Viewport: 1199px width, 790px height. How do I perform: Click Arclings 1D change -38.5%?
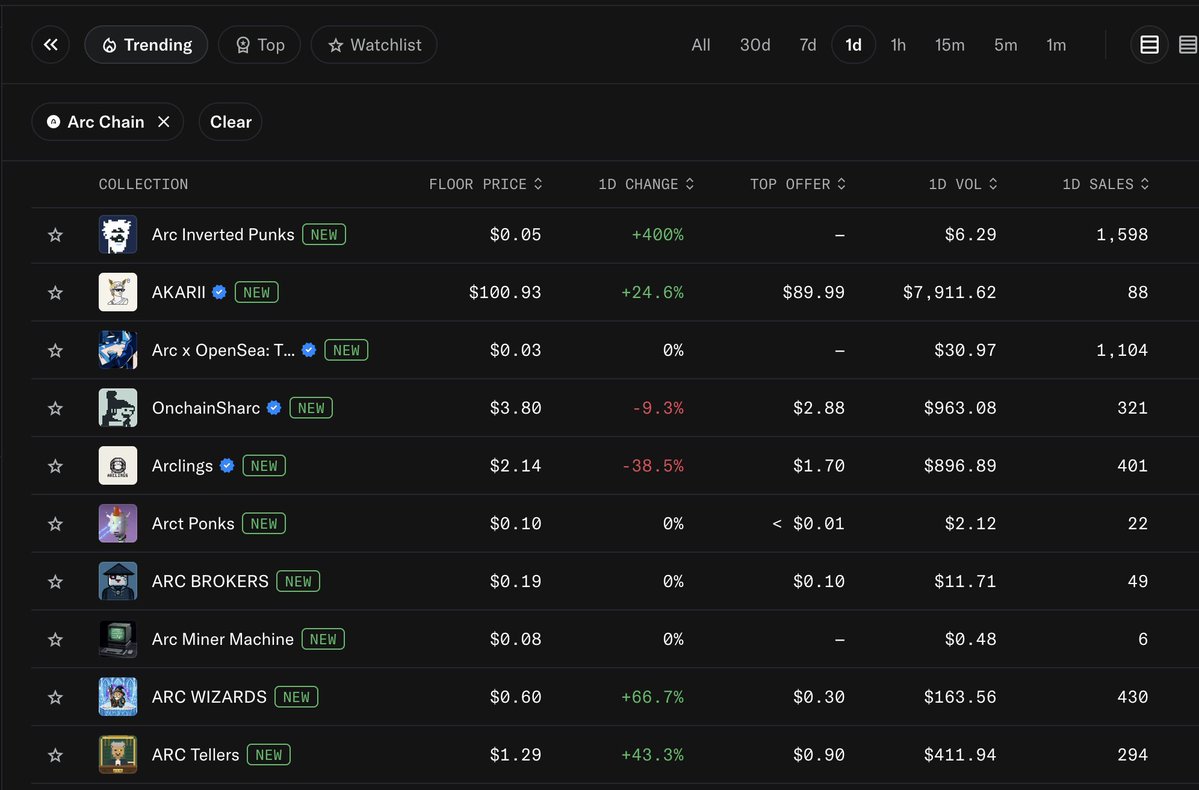tap(652, 466)
